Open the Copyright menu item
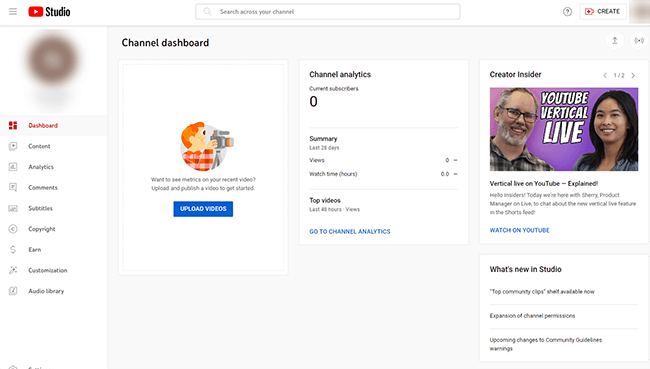The width and height of the screenshot is (650, 369). coord(53,229)
